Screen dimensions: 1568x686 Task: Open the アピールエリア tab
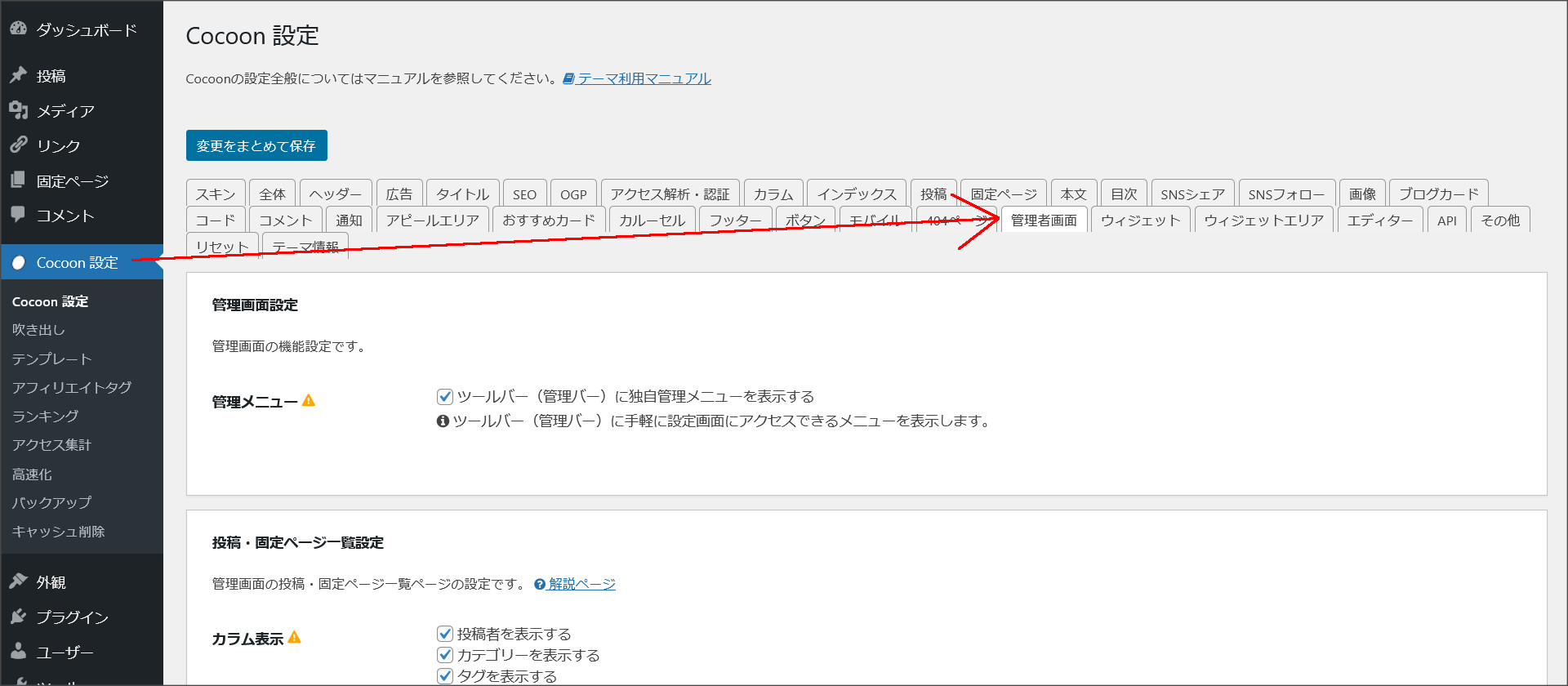[x=433, y=220]
